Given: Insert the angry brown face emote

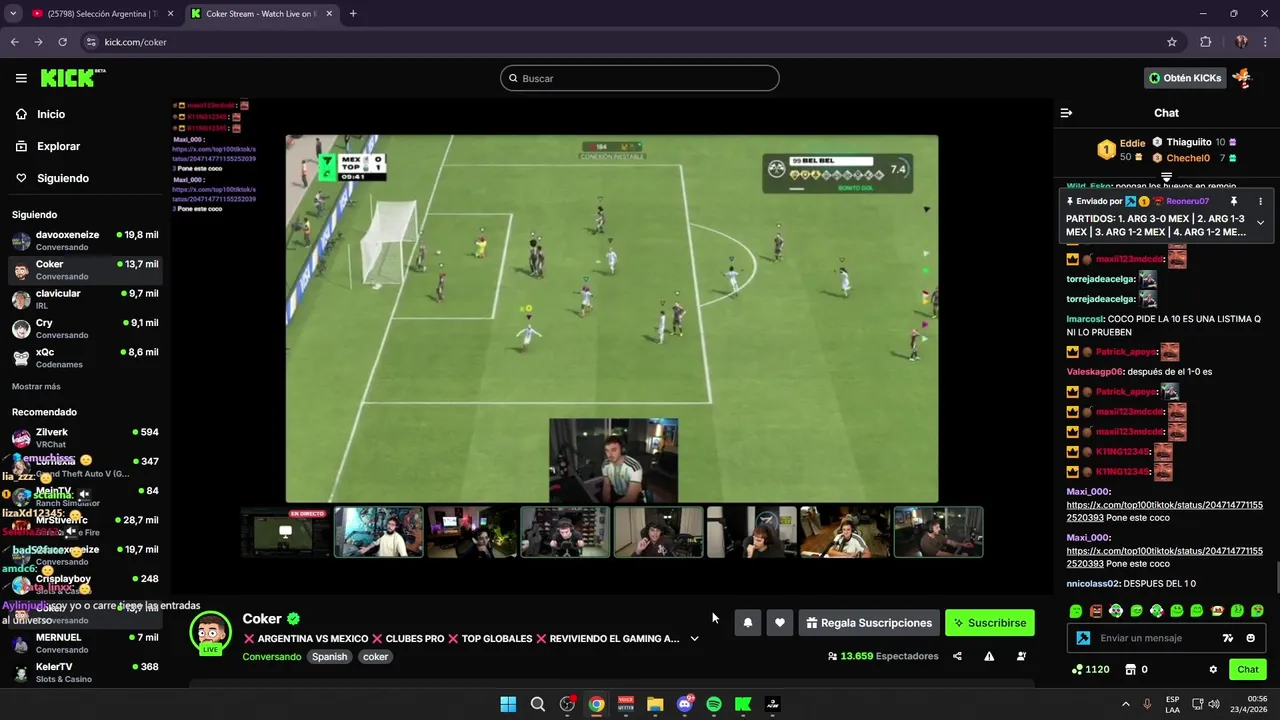Looking at the screenshot, I should point(1096,611).
